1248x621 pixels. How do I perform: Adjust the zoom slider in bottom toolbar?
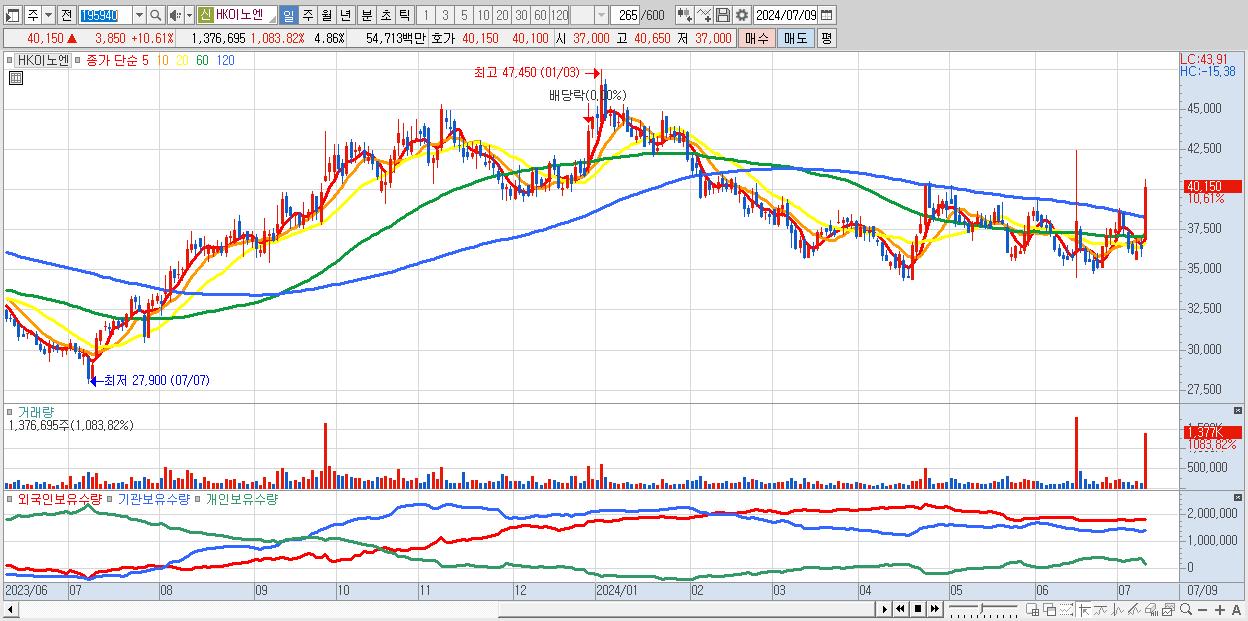[981, 609]
